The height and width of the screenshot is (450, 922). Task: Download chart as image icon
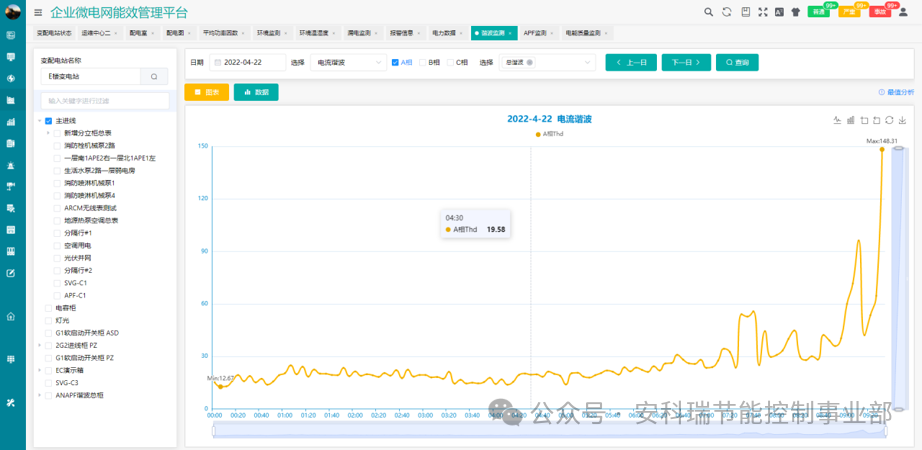[902, 120]
